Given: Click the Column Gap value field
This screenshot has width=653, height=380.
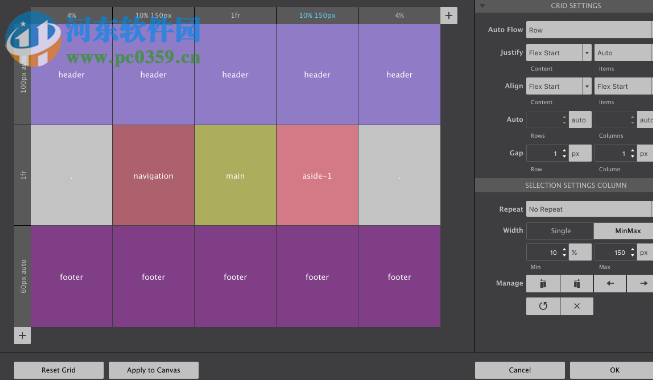Looking at the screenshot, I should (612, 154).
